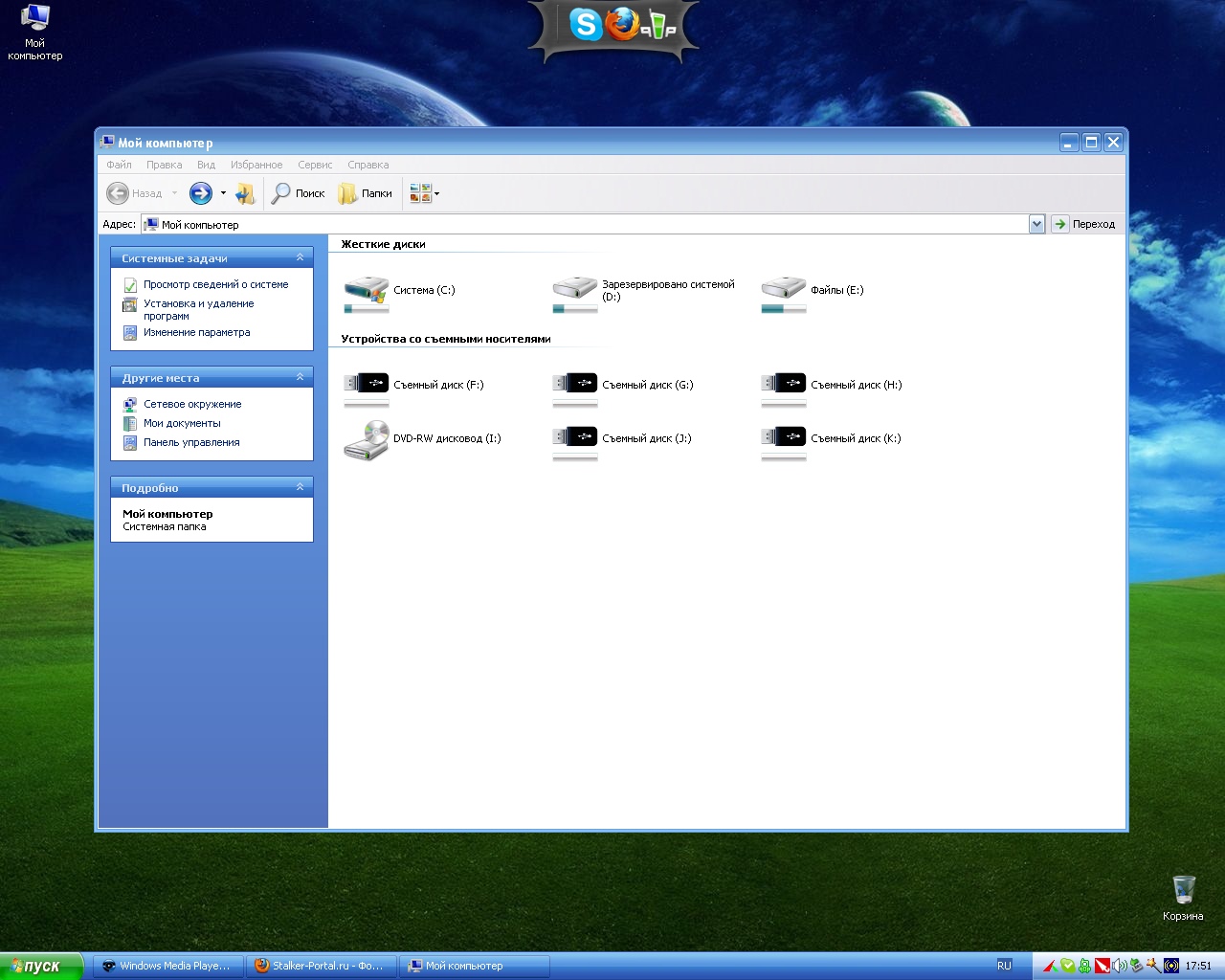Open the Назад history dropdown arrow
Screen dimensions: 1225x980
click(174, 193)
